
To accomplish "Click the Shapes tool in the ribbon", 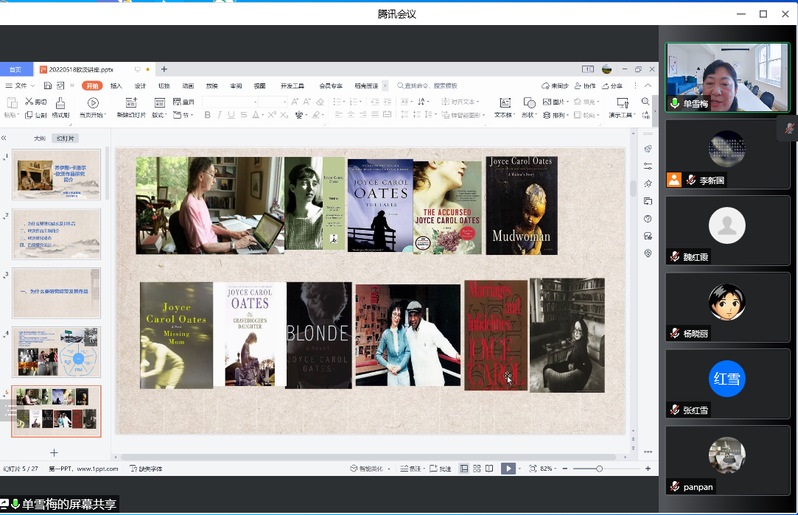I will coord(531,102).
